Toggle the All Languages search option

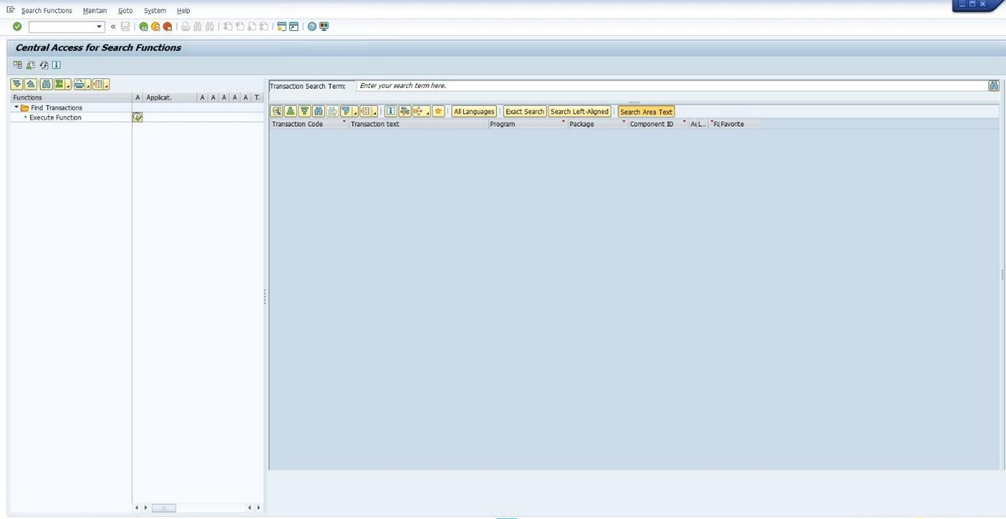(474, 112)
